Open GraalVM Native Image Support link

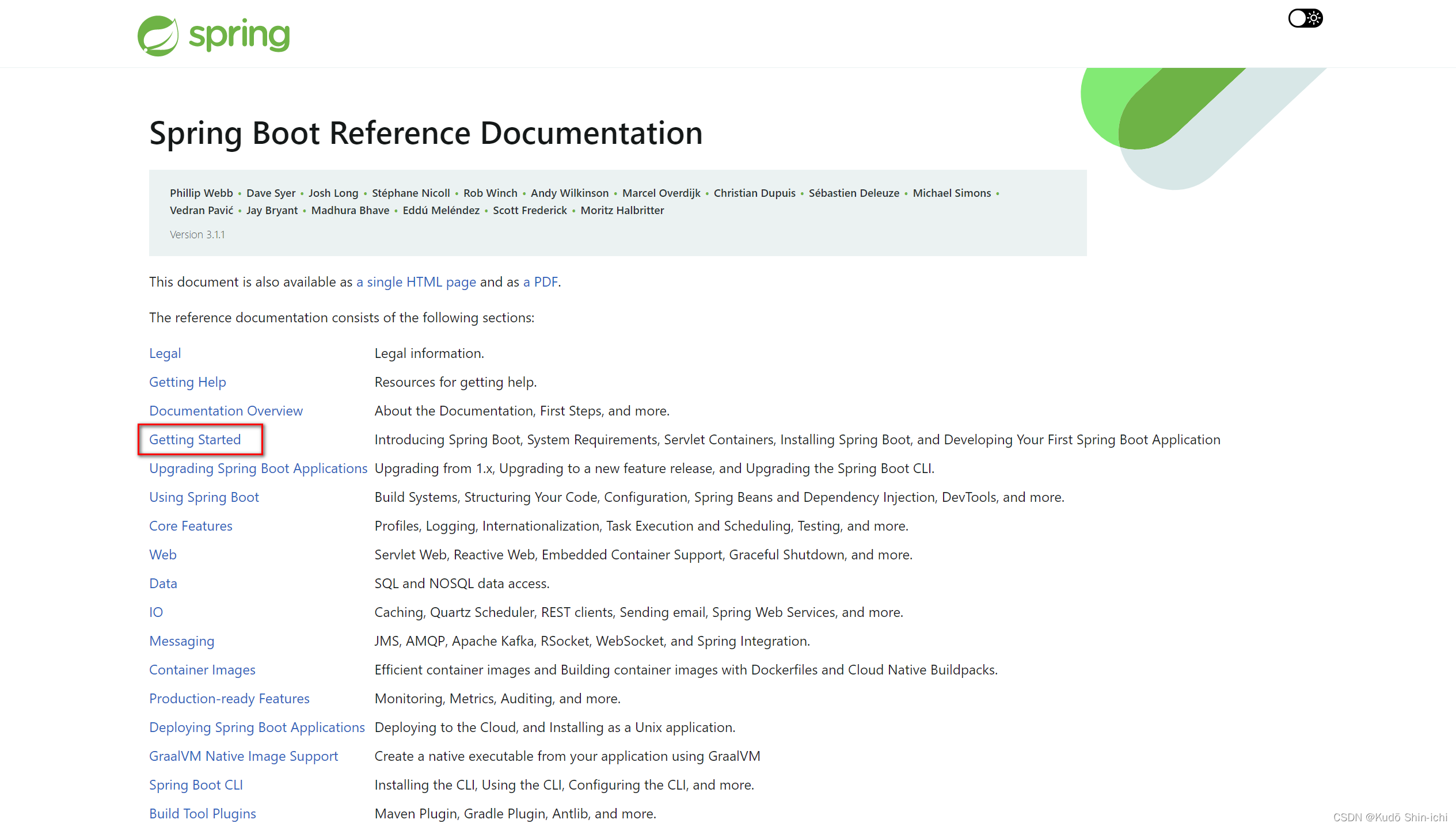(244, 756)
